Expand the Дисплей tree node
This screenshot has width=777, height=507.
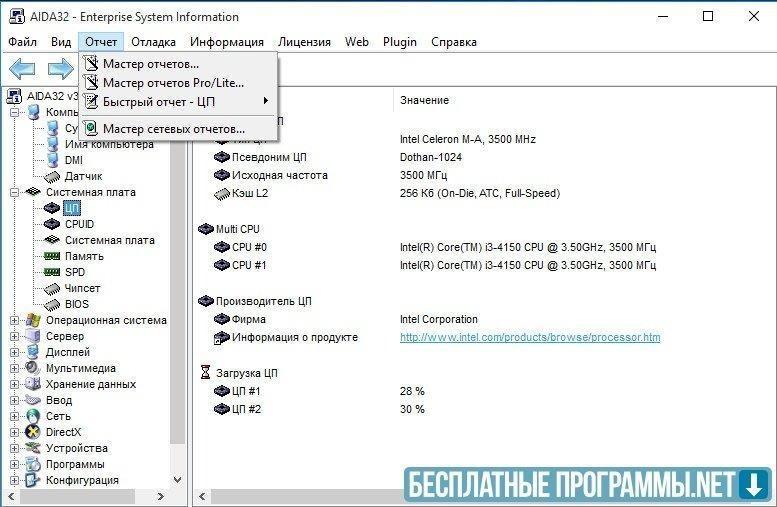[14, 352]
